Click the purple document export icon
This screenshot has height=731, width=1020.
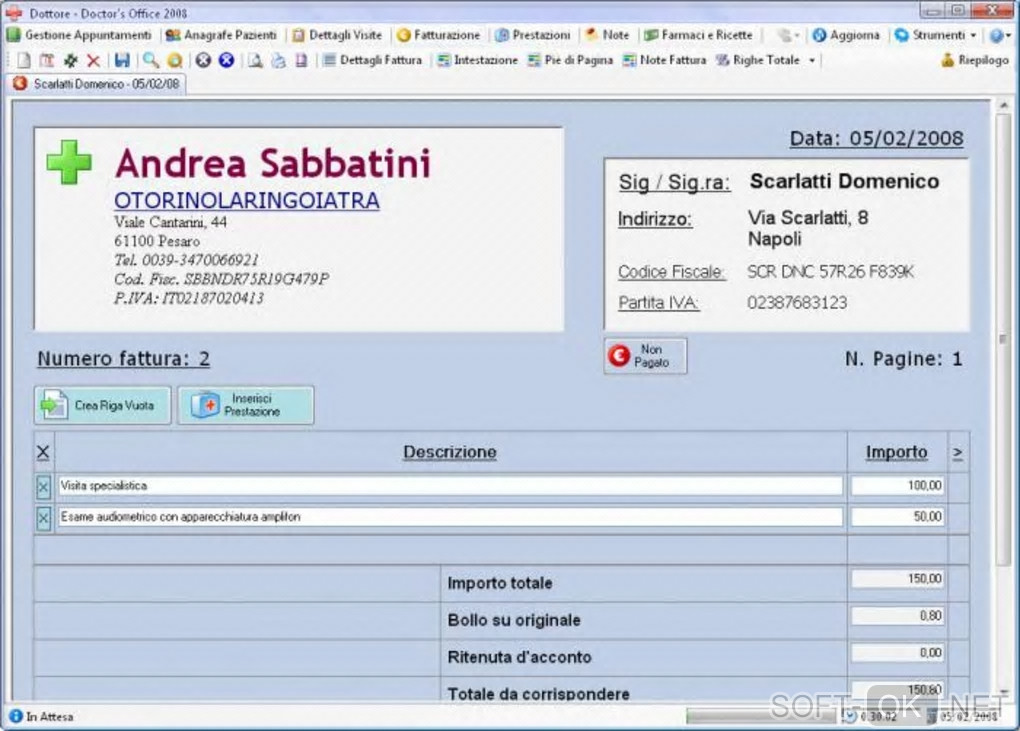[x=301, y=60]
